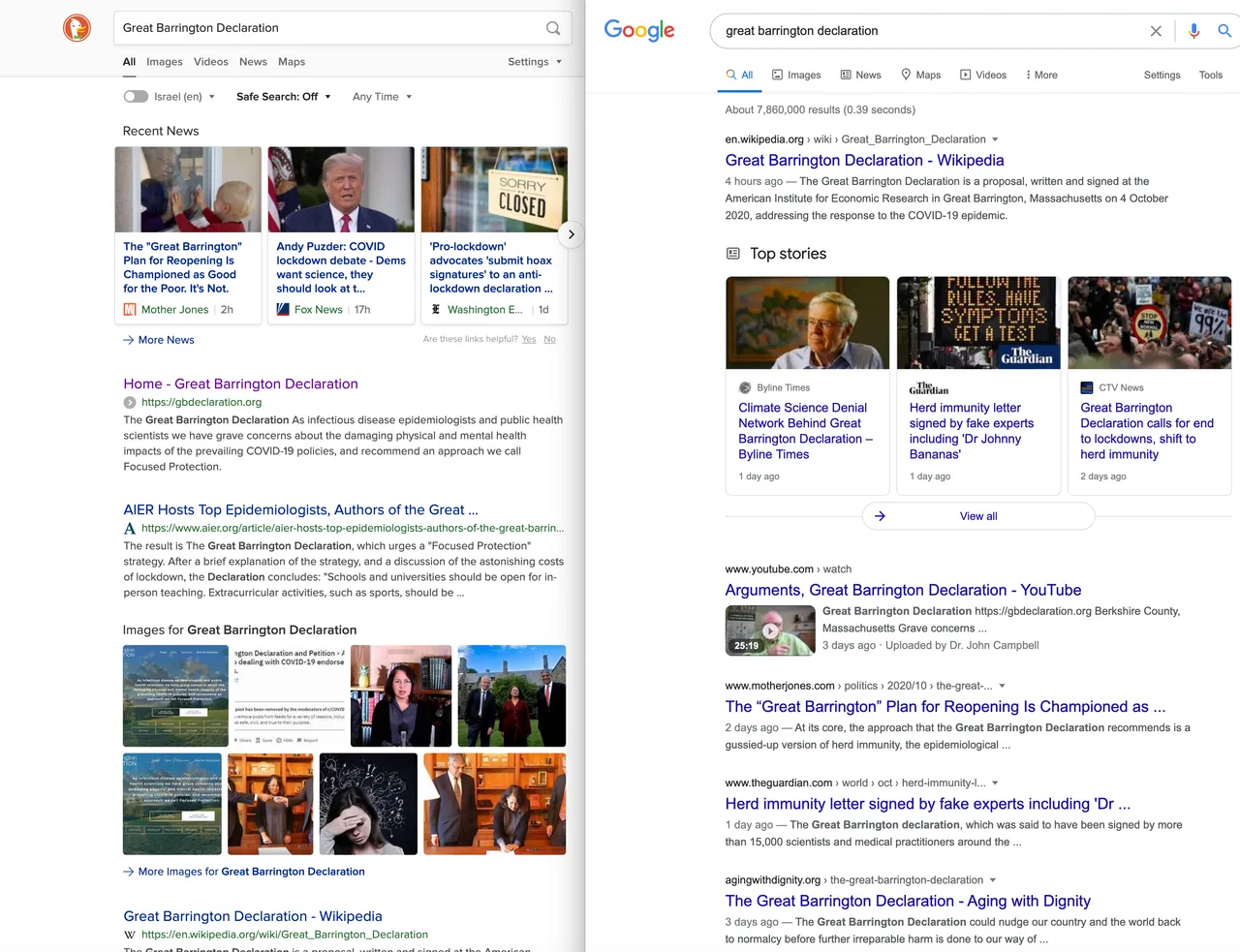Open Arguments, Great Barrington Declaration YouTube link
Image resolution: width=1240 pixels, height=952 pixels.
[903, 591]
